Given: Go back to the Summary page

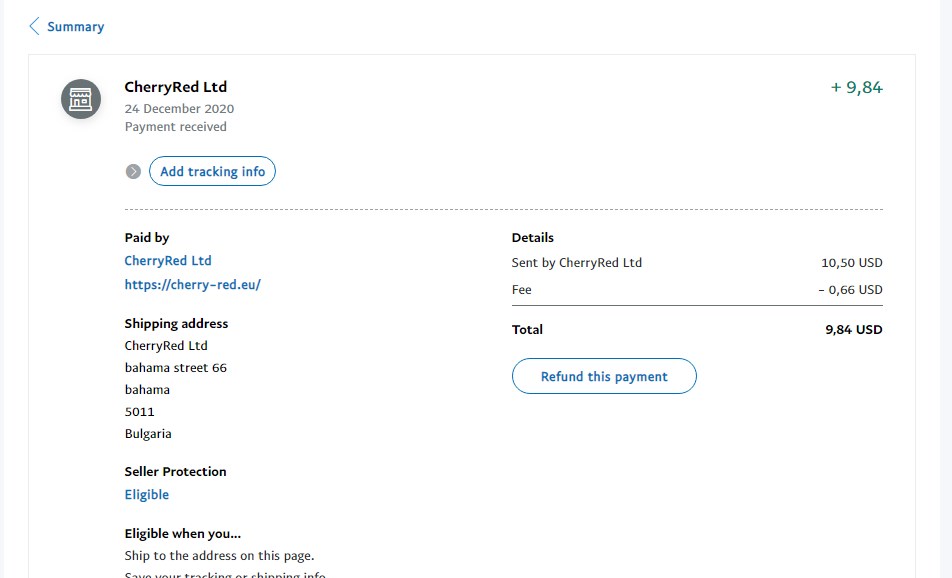Looking at the screenshot, I should click(75, 27).
